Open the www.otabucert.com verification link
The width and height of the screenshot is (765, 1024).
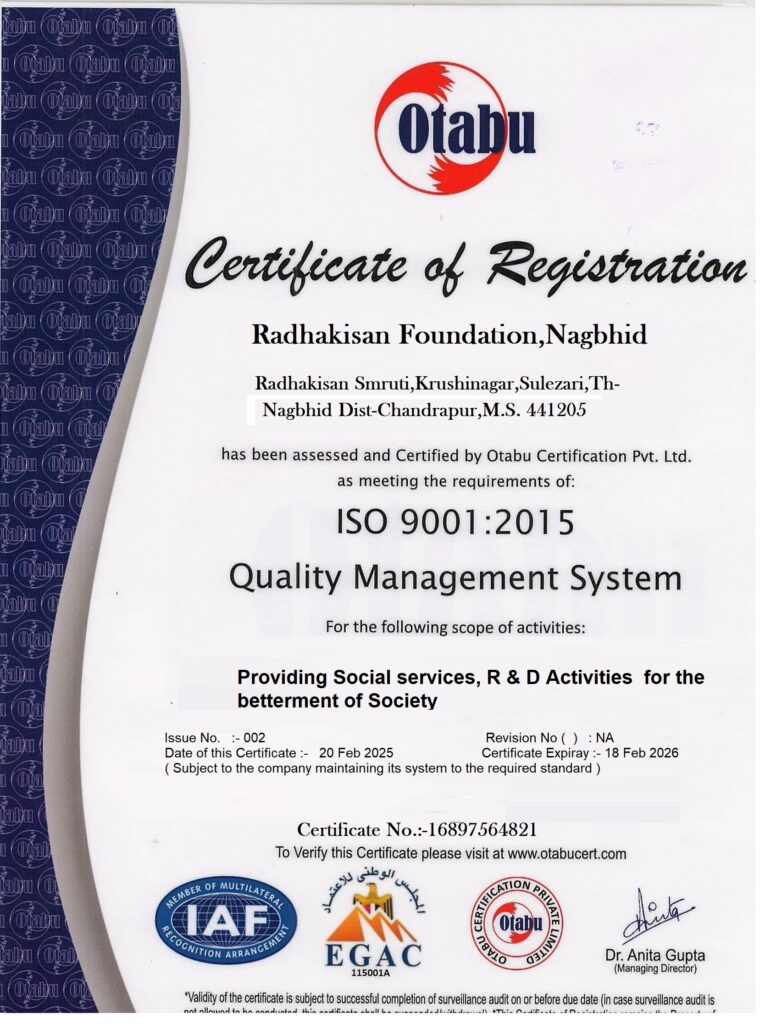coord(566,854)
